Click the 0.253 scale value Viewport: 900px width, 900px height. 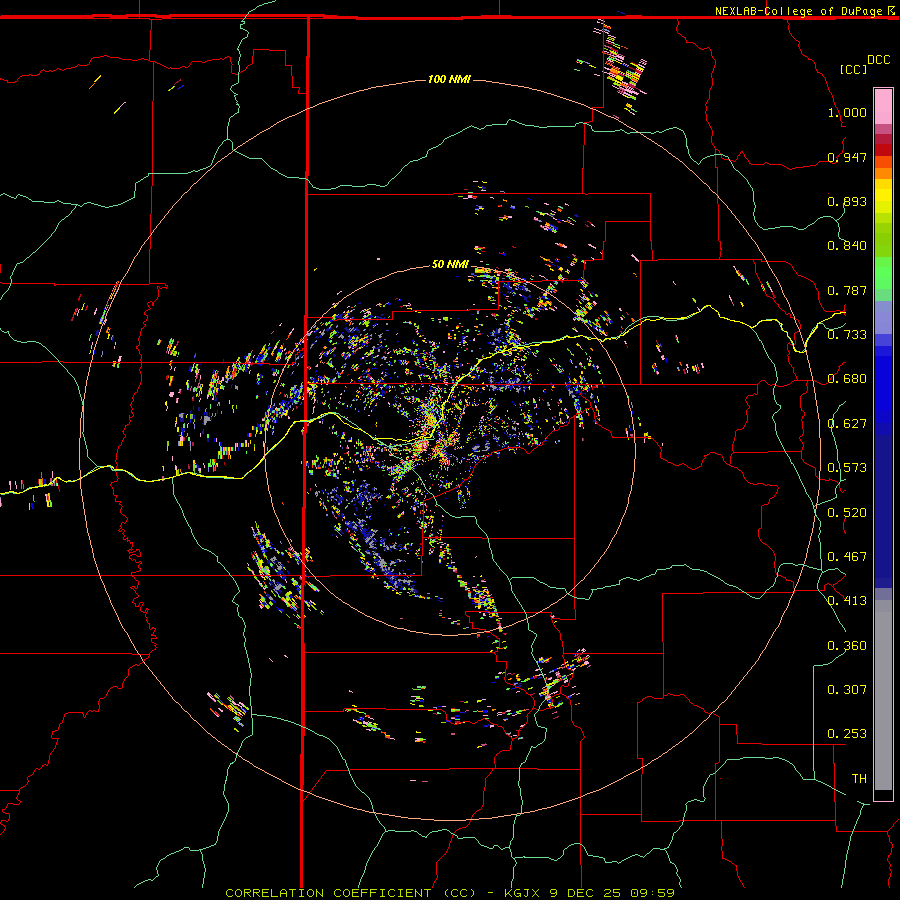point(847,734)
